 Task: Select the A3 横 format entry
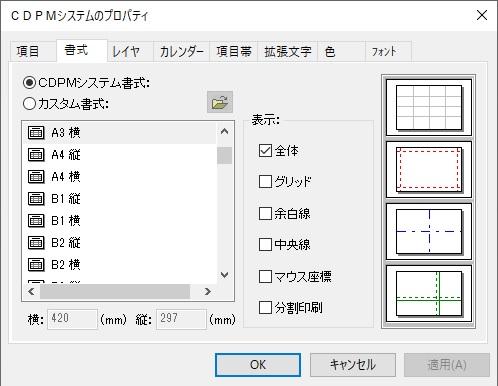coord(120,133)
